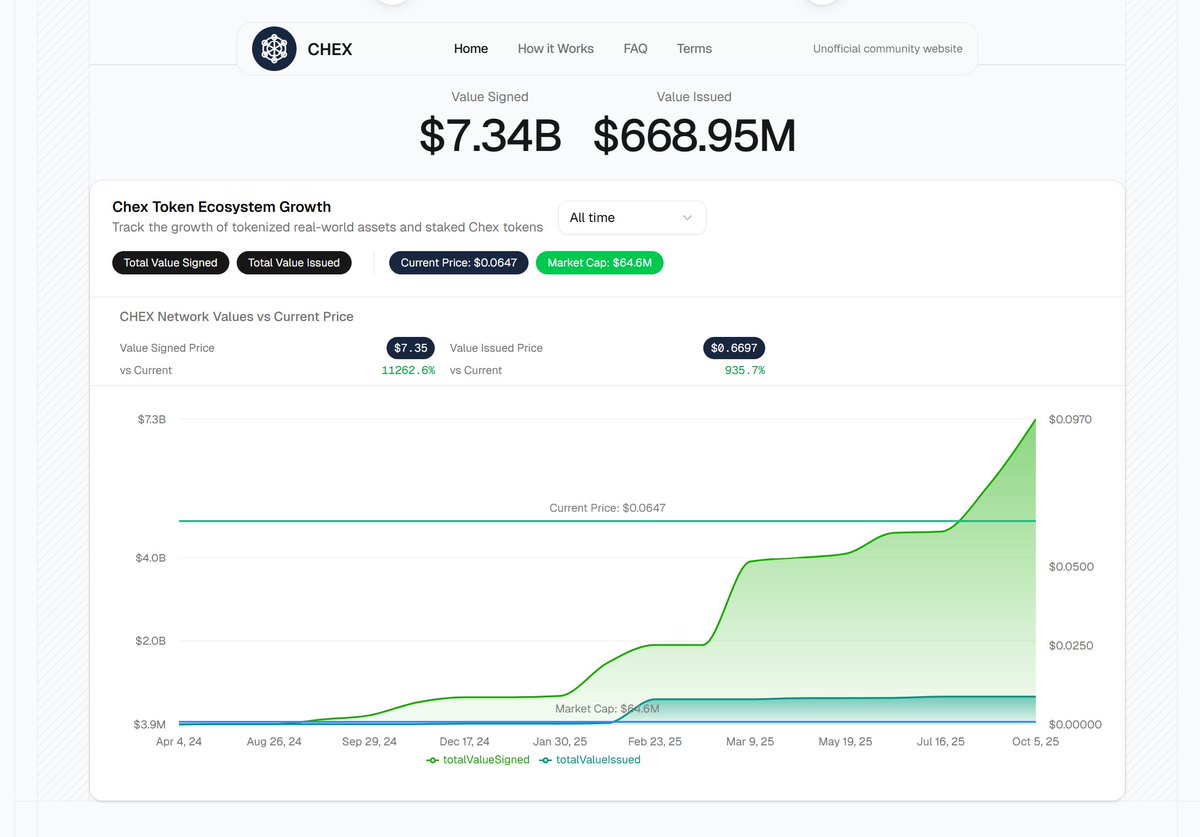Open the Terms nav link
This screenshot has height=837, width=1200.
[694, 48]
